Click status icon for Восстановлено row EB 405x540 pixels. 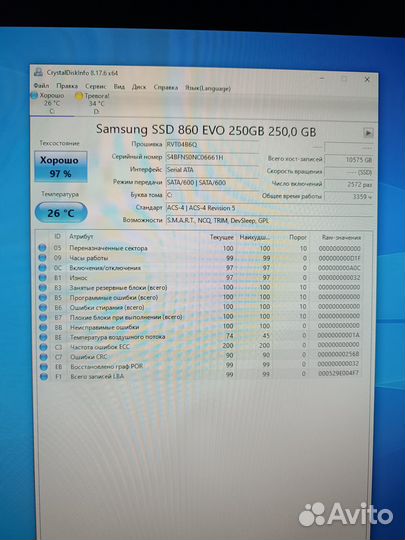[x=43, y=367]
